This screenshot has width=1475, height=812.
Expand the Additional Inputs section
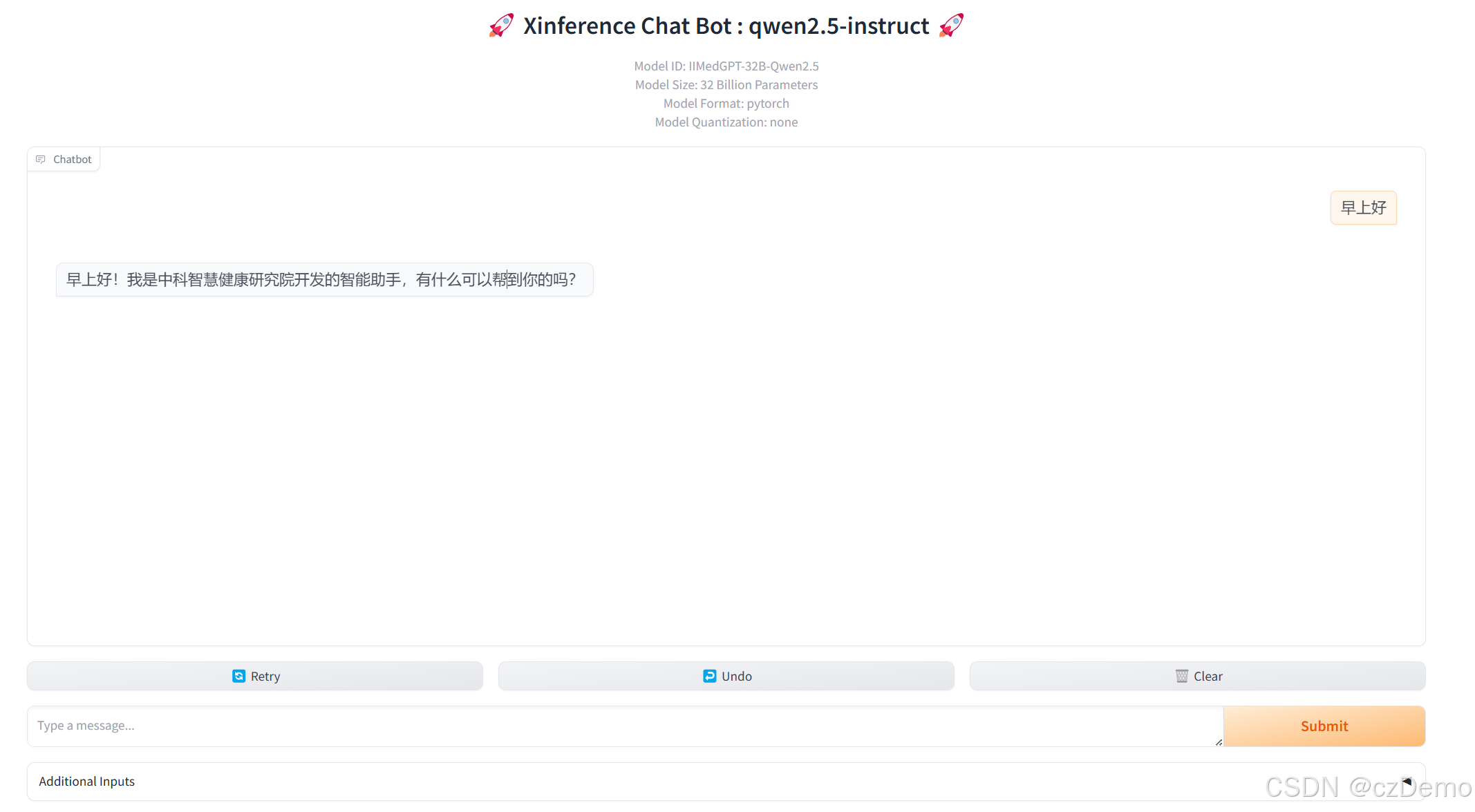(726, 782)
